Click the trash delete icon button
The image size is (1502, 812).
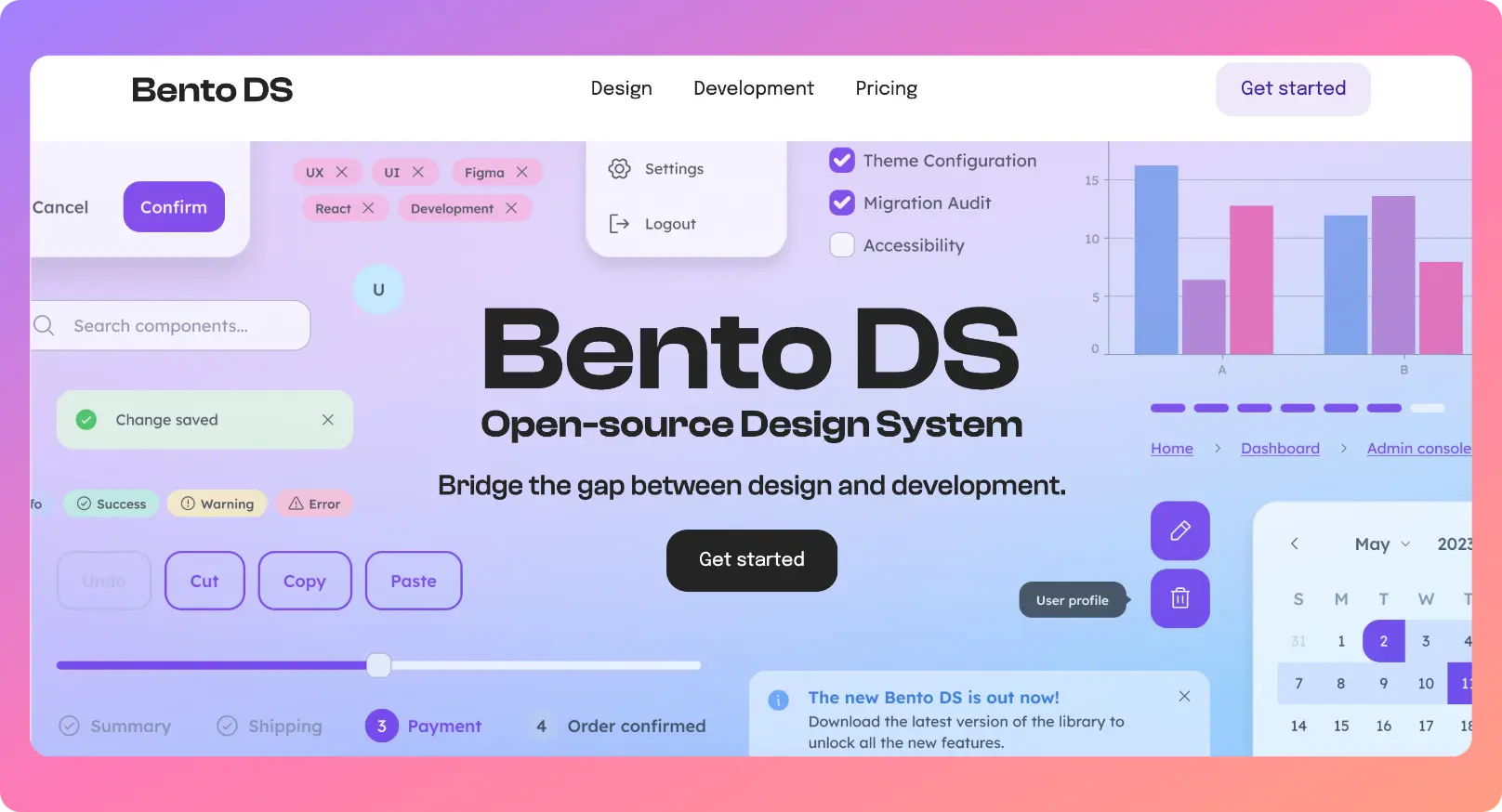[1179, 598]
